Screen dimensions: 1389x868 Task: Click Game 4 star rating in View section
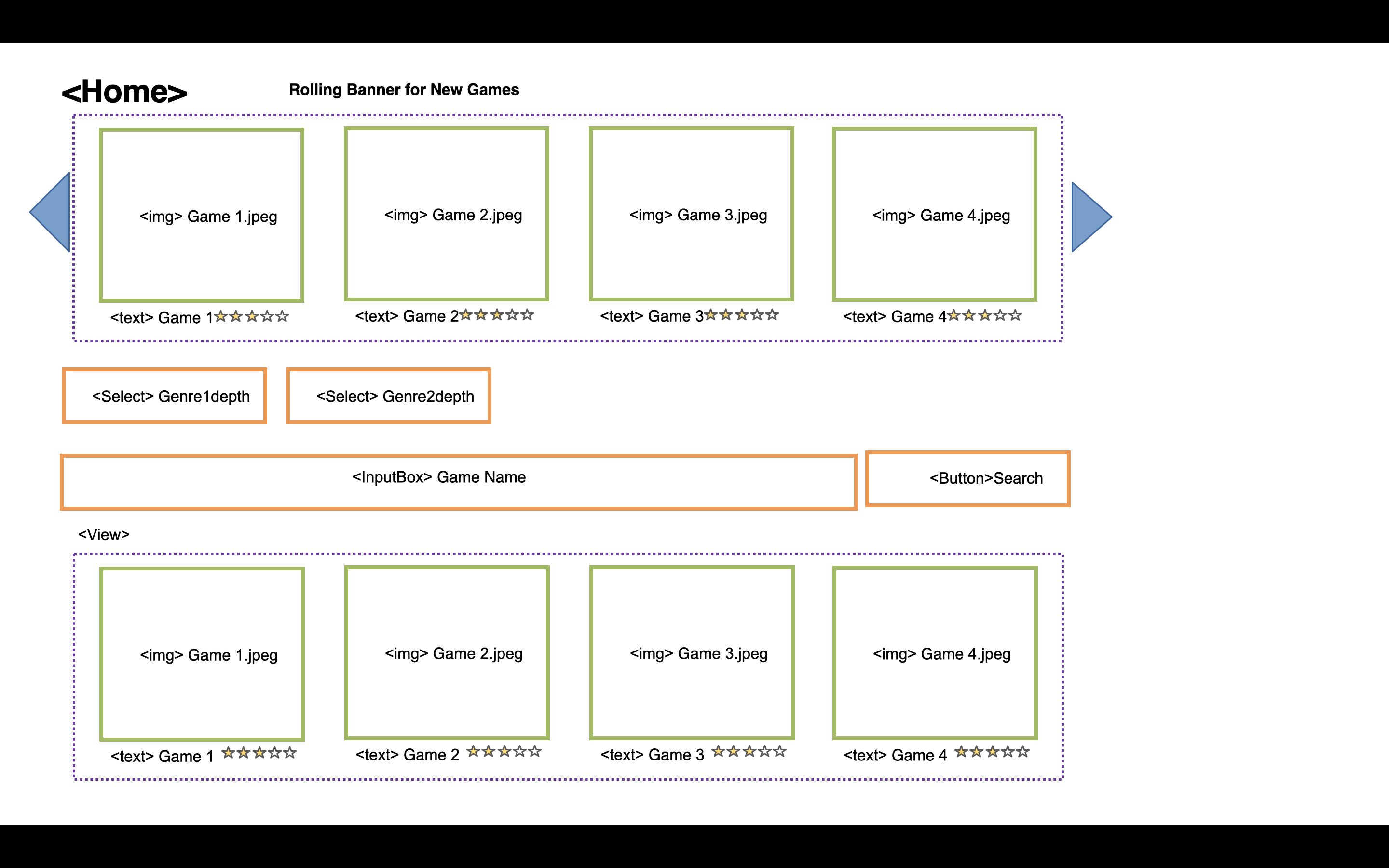click(x=992, y=751)
